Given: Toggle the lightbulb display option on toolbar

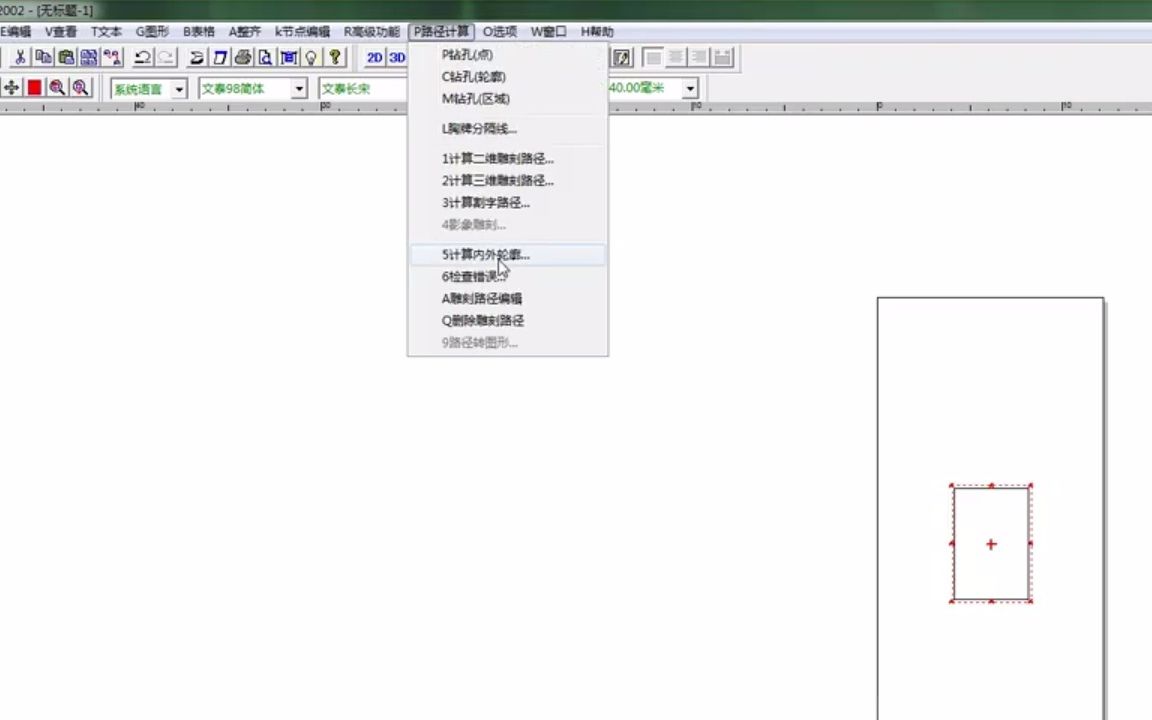Looking at the screenshot, I should (x=310, y=57).
